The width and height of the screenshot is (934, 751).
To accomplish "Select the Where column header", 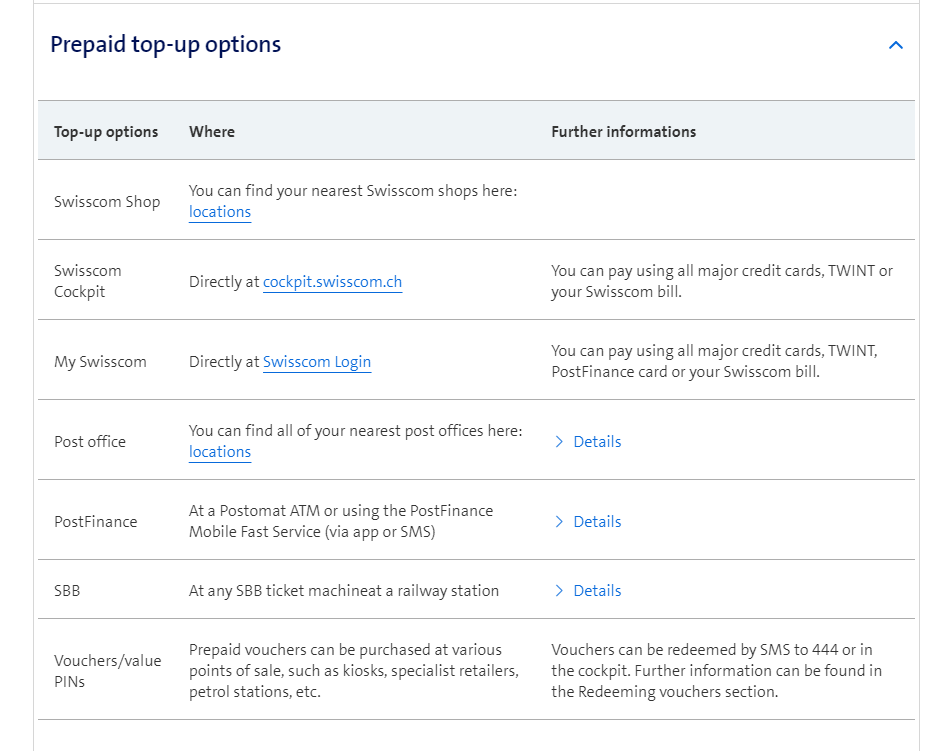I will click(x=212, y=132).
